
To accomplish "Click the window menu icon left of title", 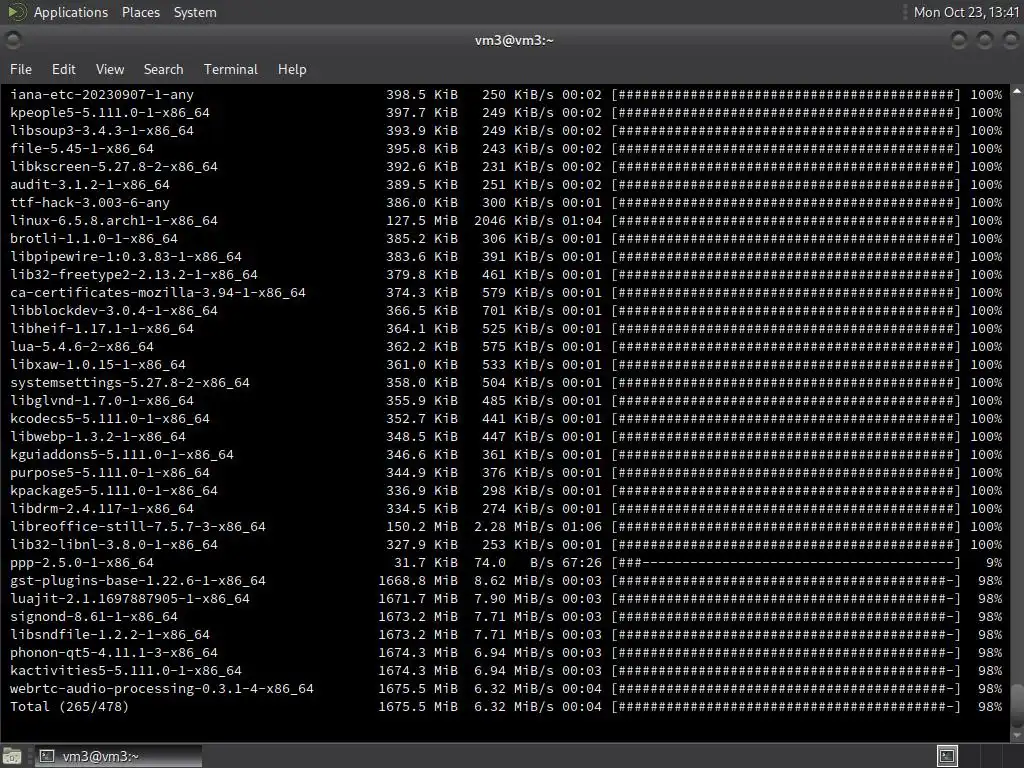I will [12, 40].
